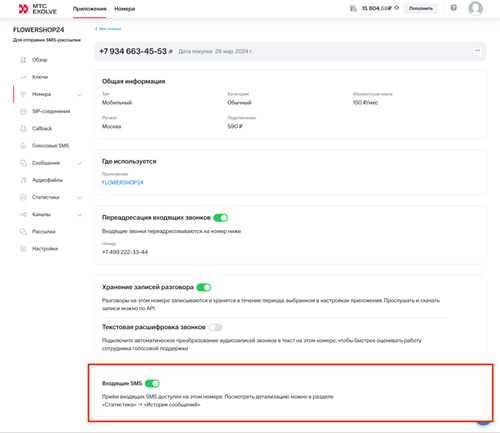Open the three-dots menu on number header
The width and height of the screenshot is (500, 433).
coord(477,51)
